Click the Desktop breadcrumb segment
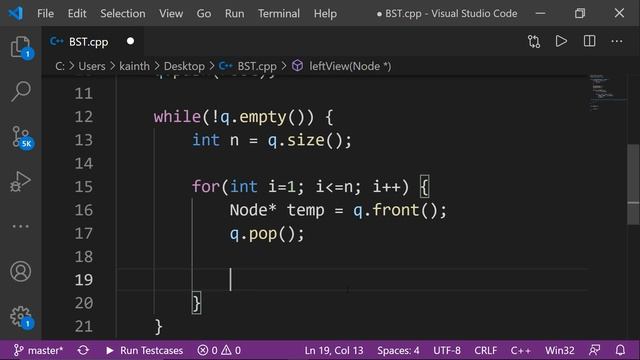The image size is (640, 360). click(184, 66)
